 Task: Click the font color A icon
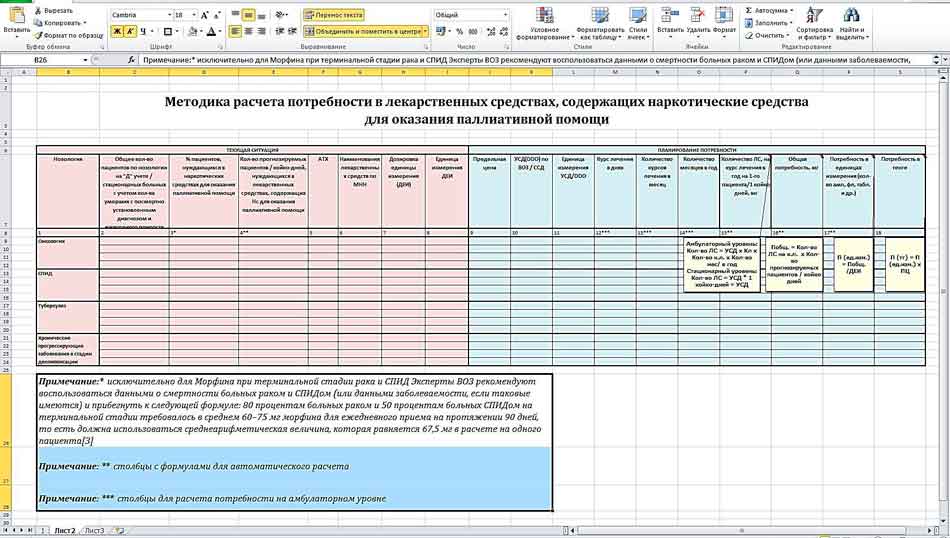coord(211,31)
